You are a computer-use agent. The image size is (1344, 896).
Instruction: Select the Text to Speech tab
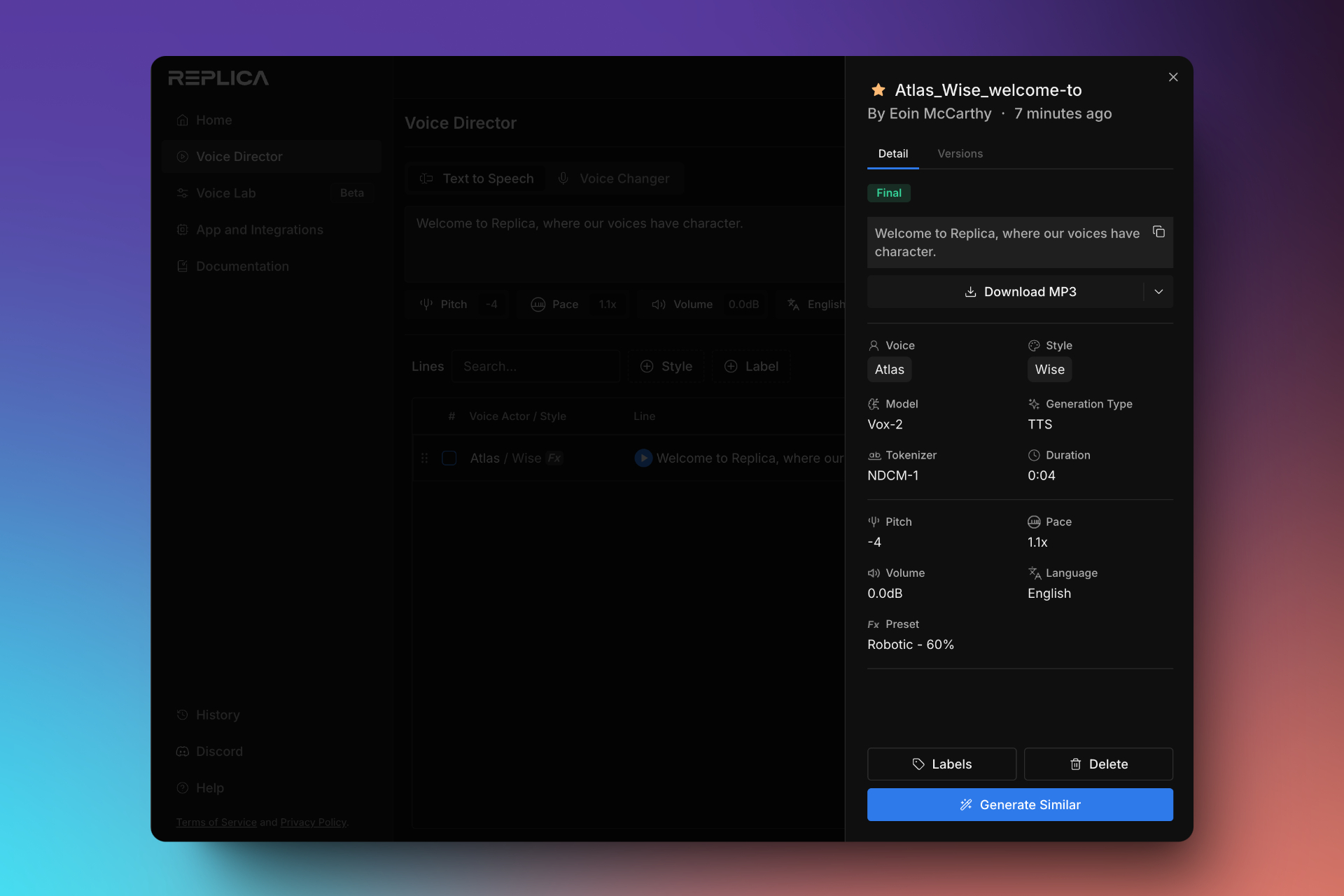(x=477, y=178)
